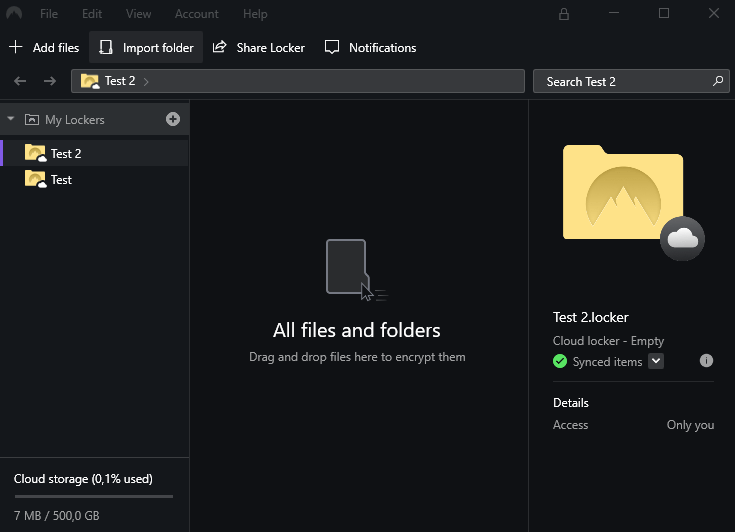The height and width of the screenshot is (532, 735).
Task: Go back with the left arrow
Action: pos(20,81)
